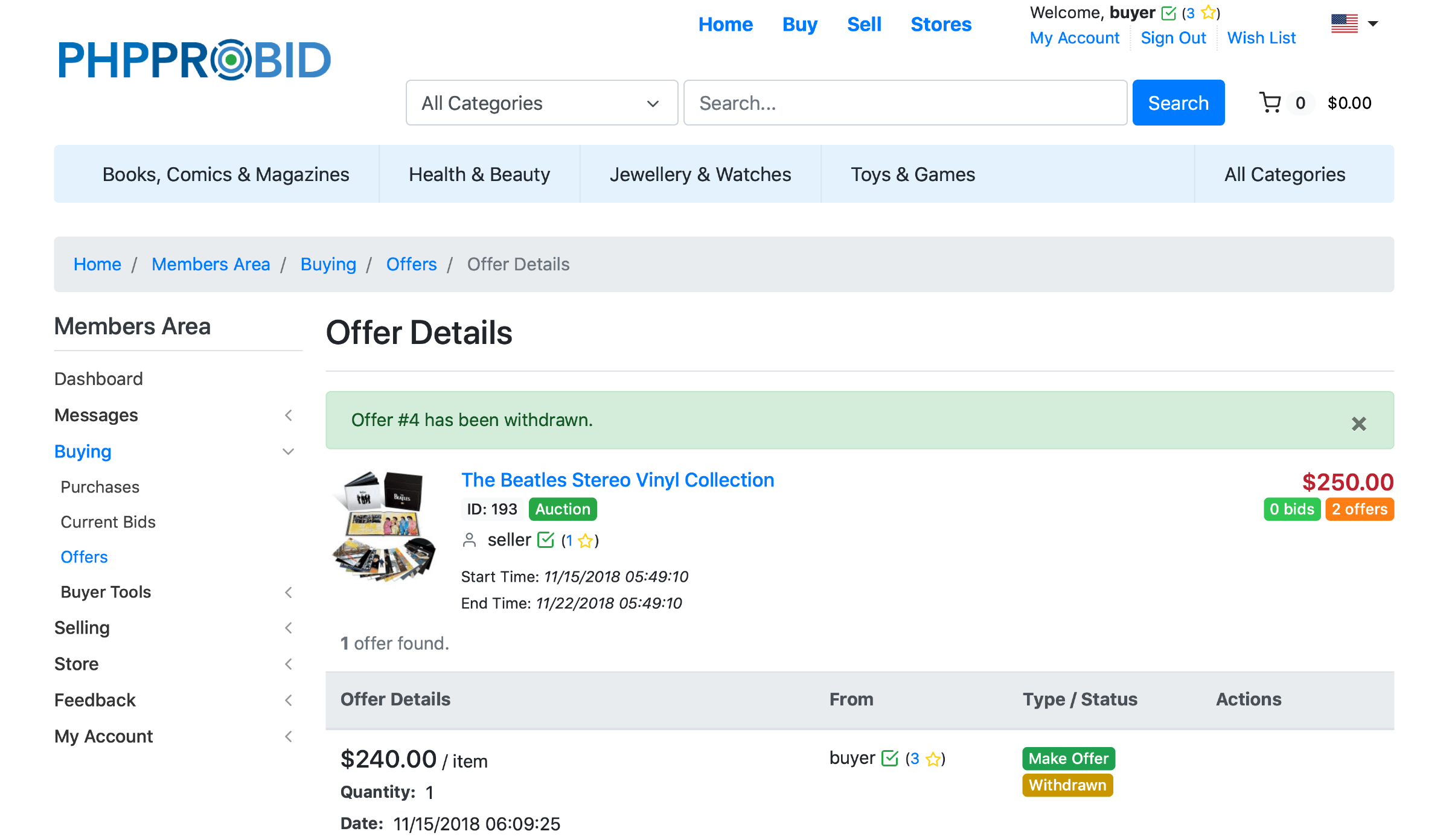Click the seller user profile icon

(469, 540)
